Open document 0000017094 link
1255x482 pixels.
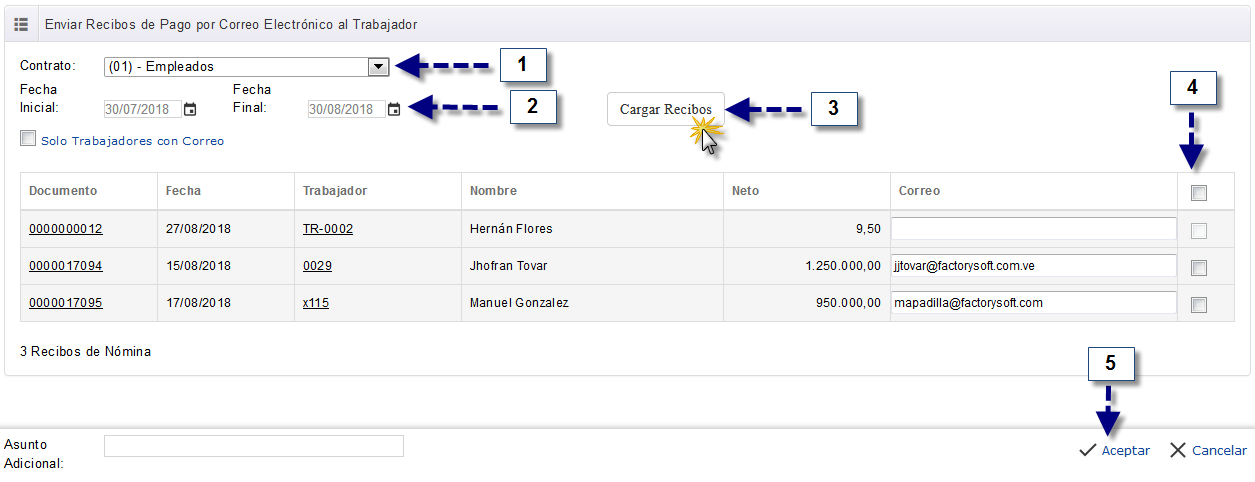[66, 266]
